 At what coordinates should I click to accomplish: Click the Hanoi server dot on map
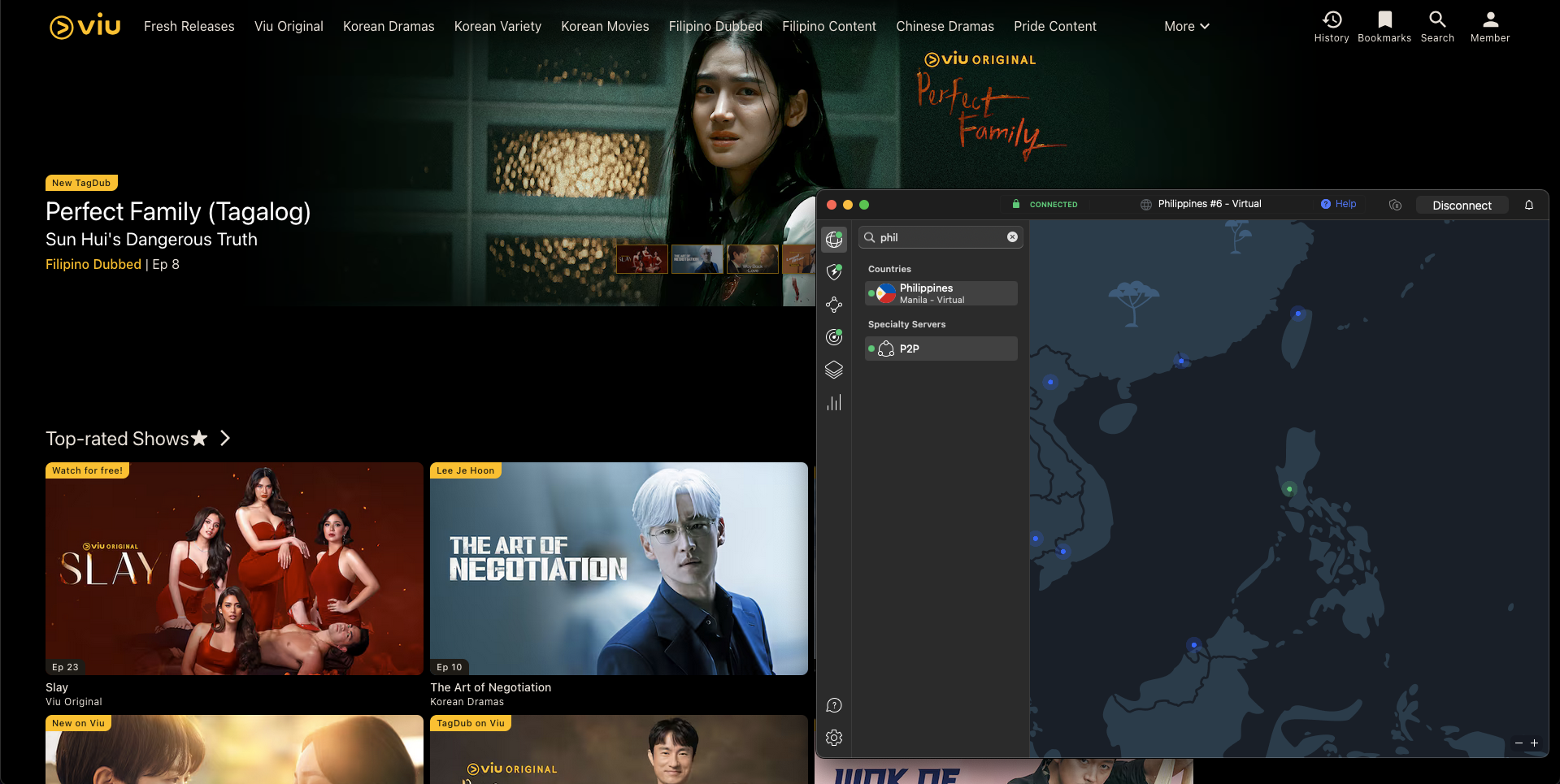[x=1050, y=382]
